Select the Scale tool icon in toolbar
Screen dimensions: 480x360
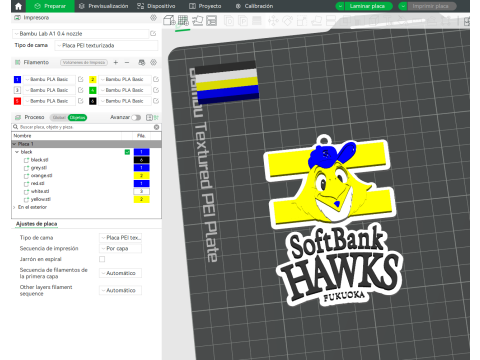pyautogui.click(x=302, y=21)
